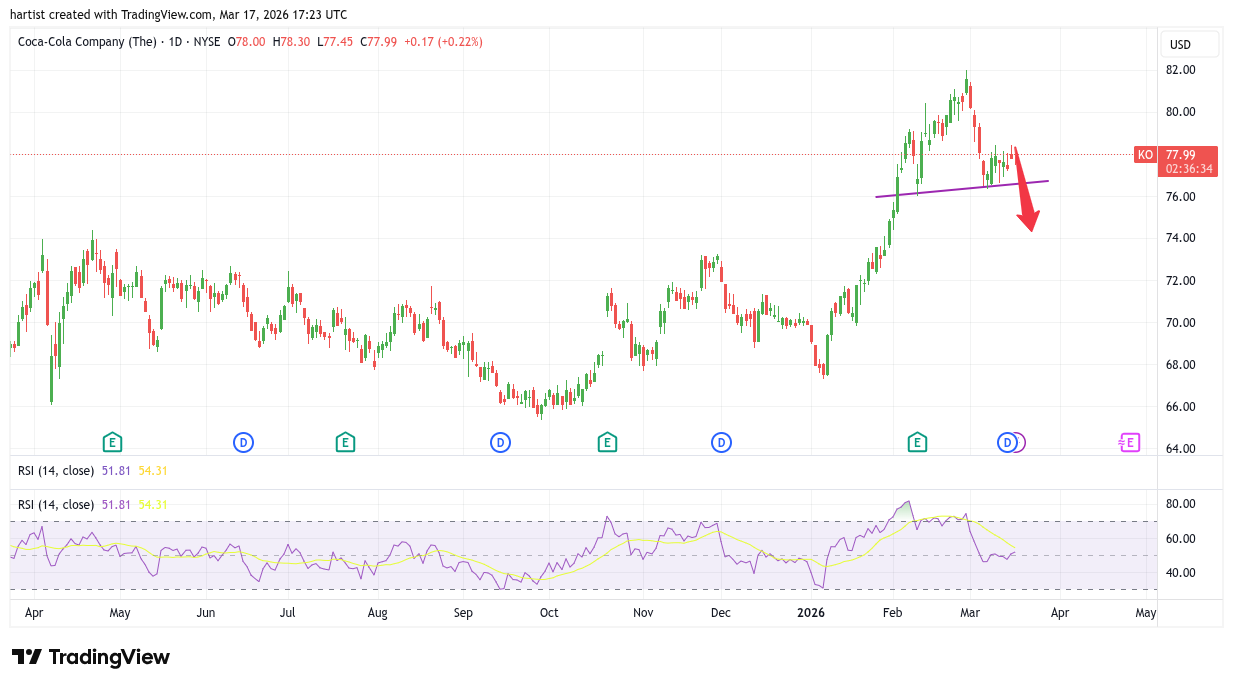Click the KO symbol tag on price axis

(1146, 155)
